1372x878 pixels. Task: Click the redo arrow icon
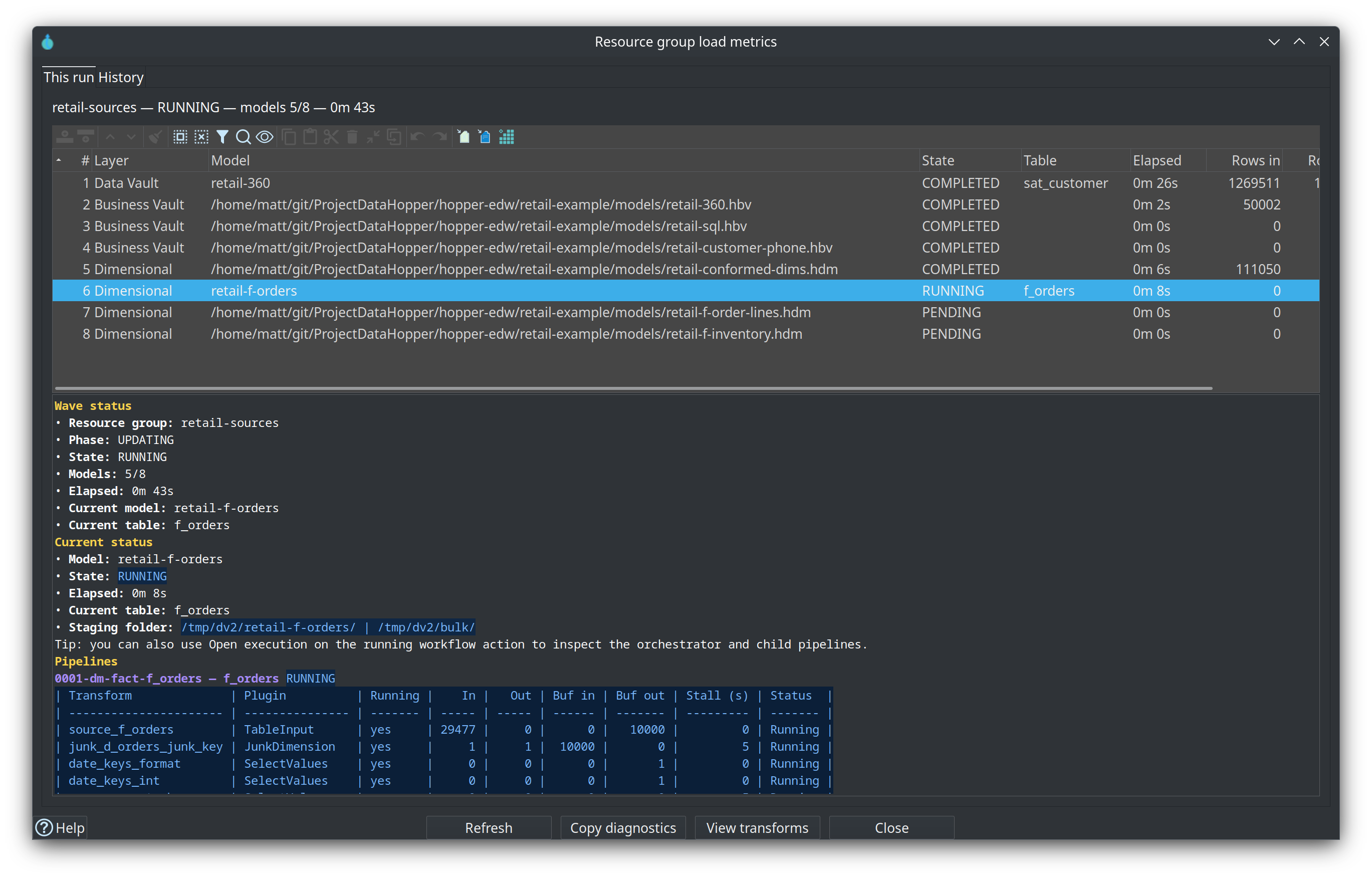point(439,137)
